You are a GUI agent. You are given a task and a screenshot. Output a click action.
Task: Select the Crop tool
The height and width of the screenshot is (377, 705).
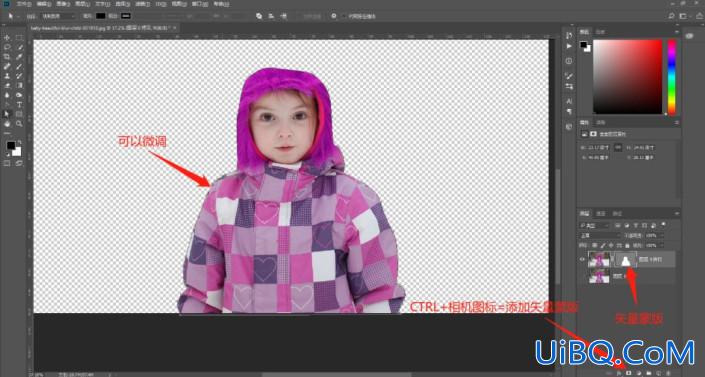coord(7,57)
